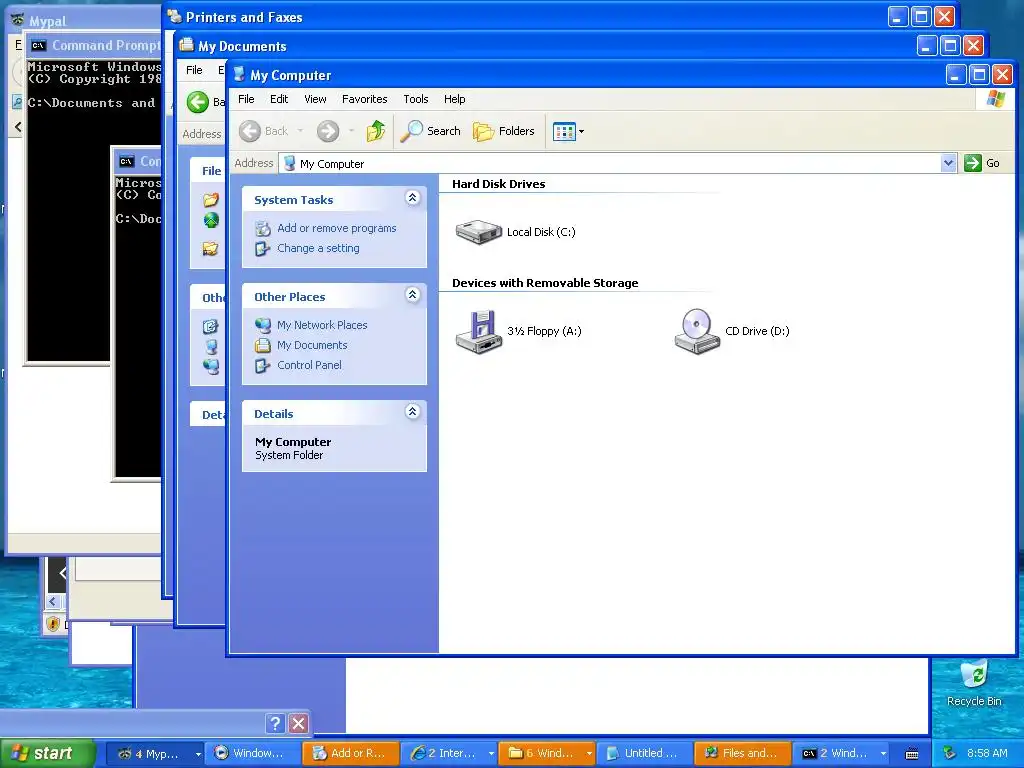Open the Local Disk (C:) drive icon
1024x768 pixels.
478,232
